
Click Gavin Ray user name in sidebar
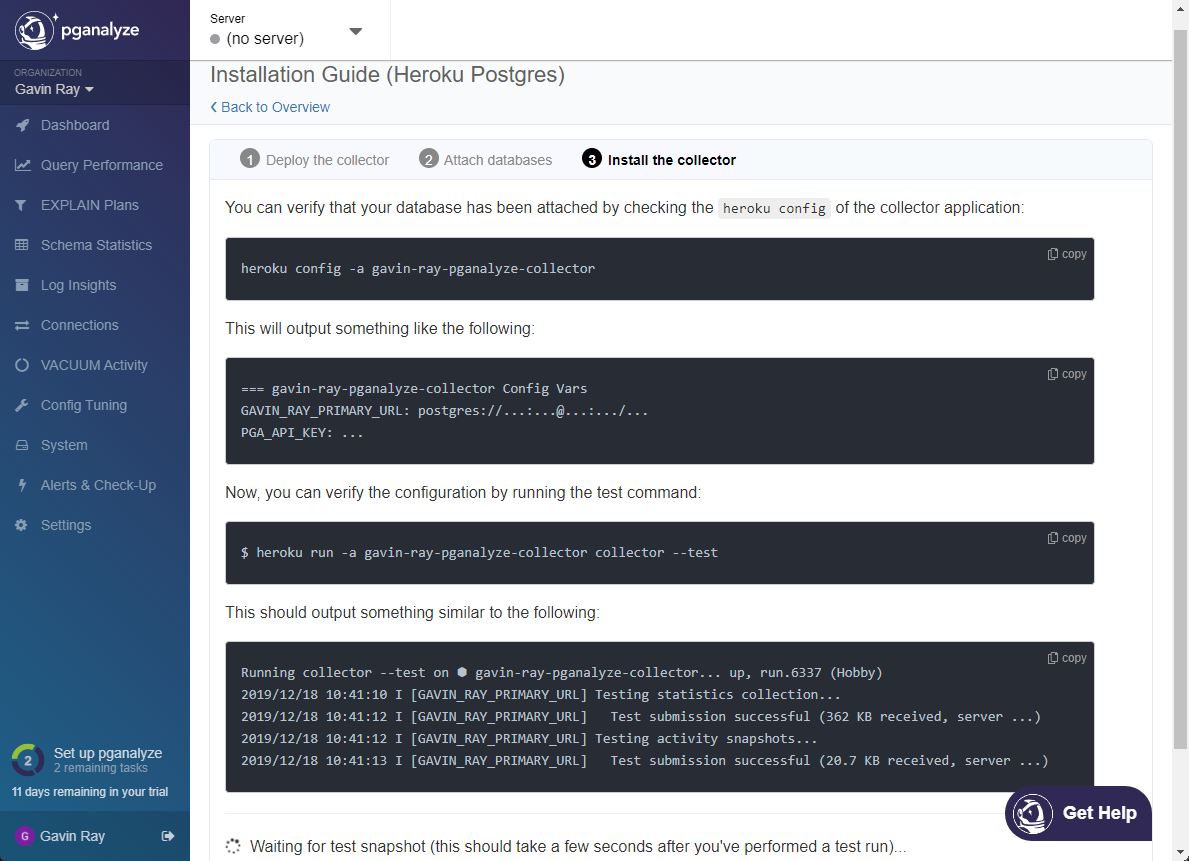pos(72,836)
